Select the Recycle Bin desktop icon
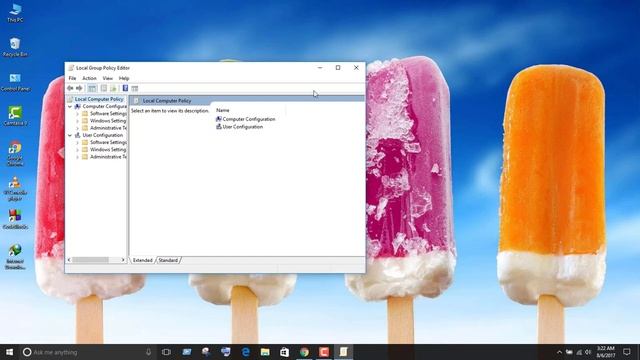The height and width of the screenshot is (360, 640). pyautogui.click(x=15, y=47)
